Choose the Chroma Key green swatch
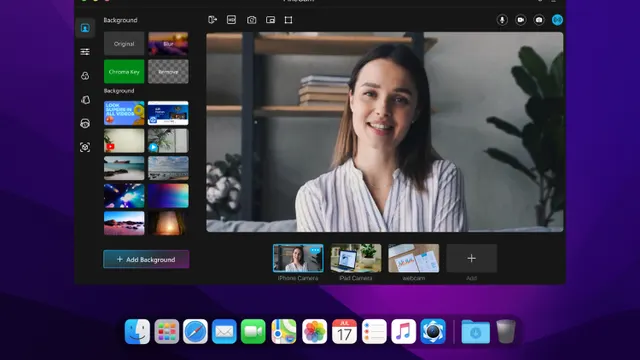The width and height of the screenshot is (640, 360). tap(124, 71)
